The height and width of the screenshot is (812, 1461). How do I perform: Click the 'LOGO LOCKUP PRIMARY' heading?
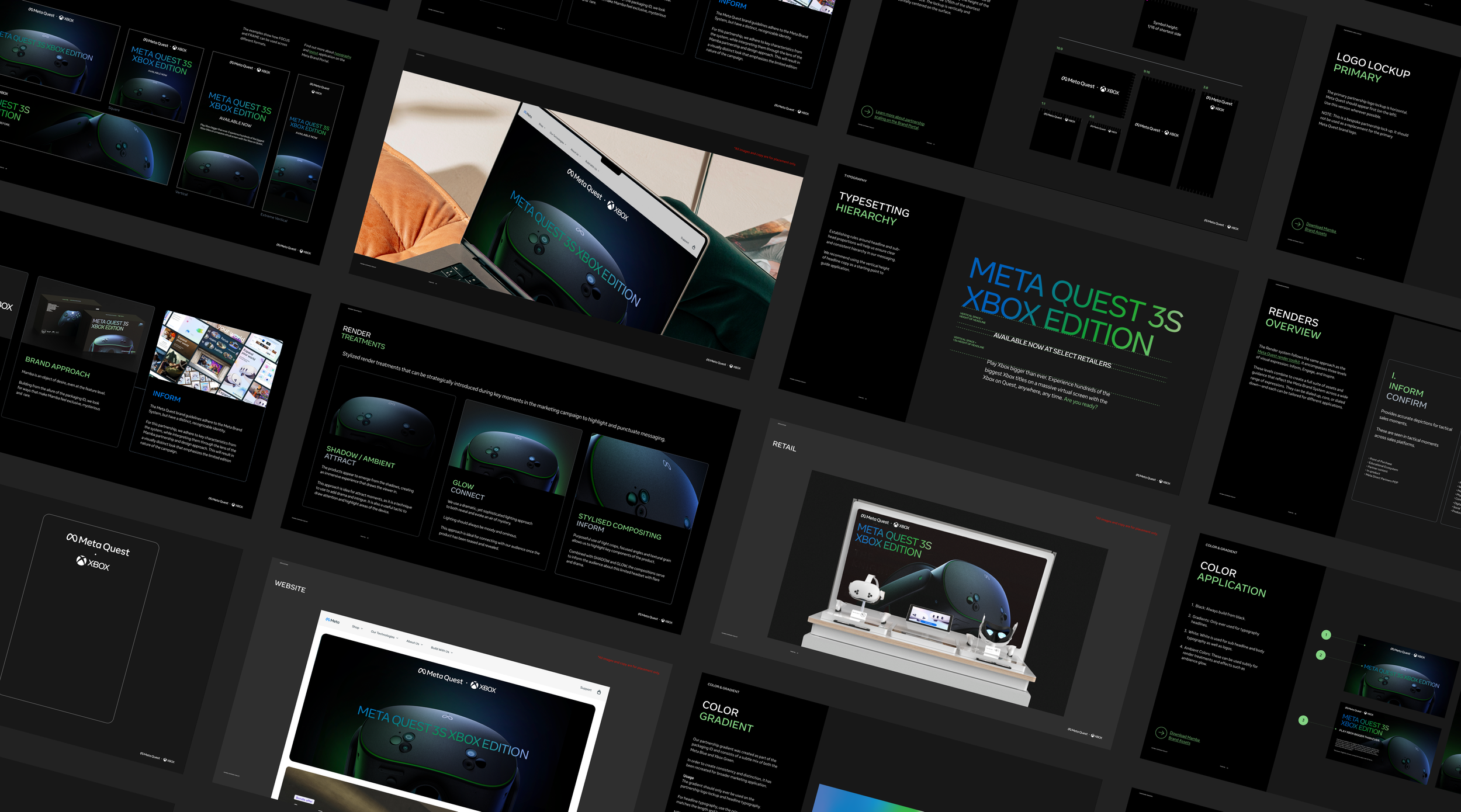[x=1372, y=67]
